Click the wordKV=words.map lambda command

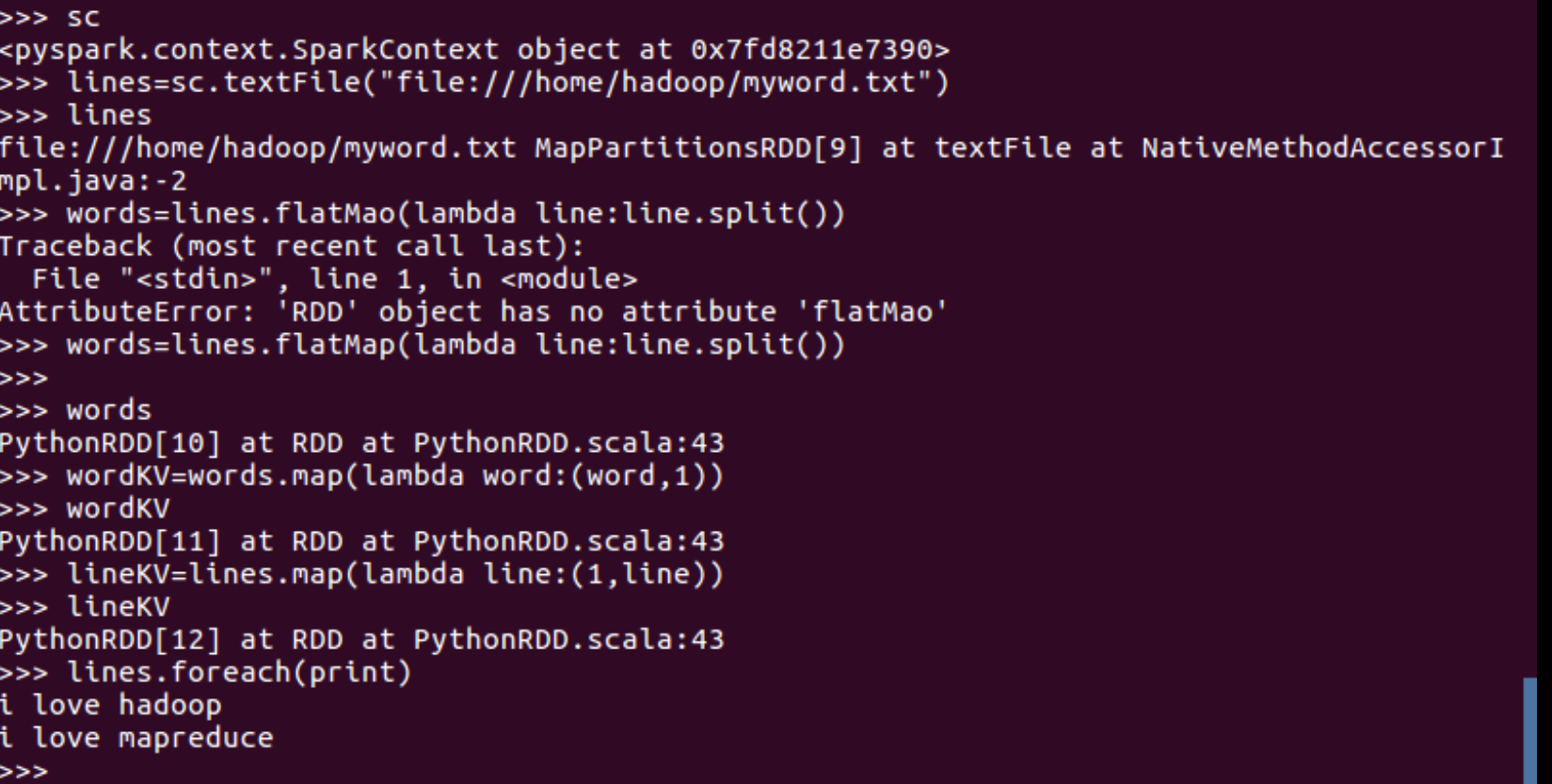pos(395,475)
